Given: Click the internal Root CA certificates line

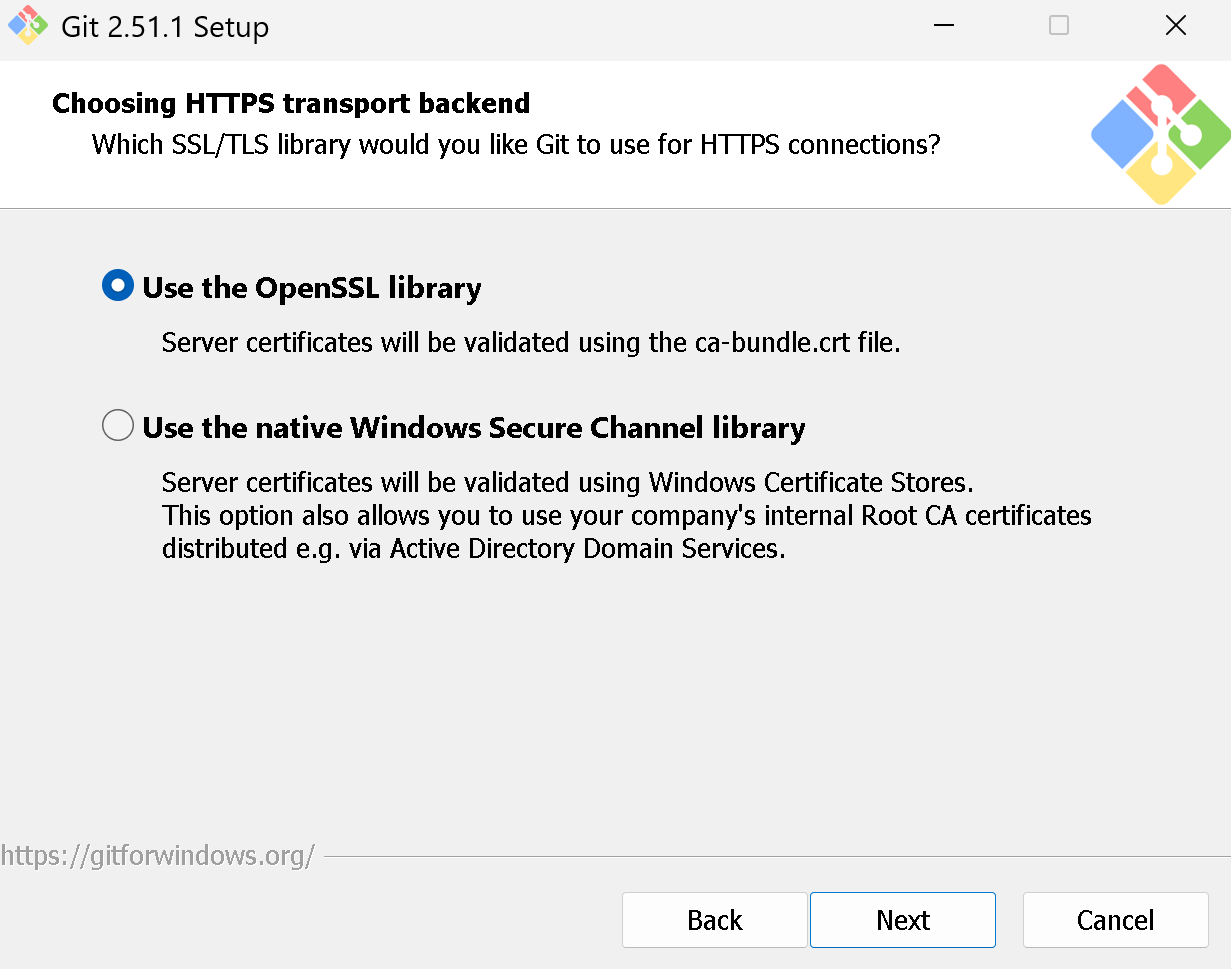Looking at the screenshot, I should [627, 516].
